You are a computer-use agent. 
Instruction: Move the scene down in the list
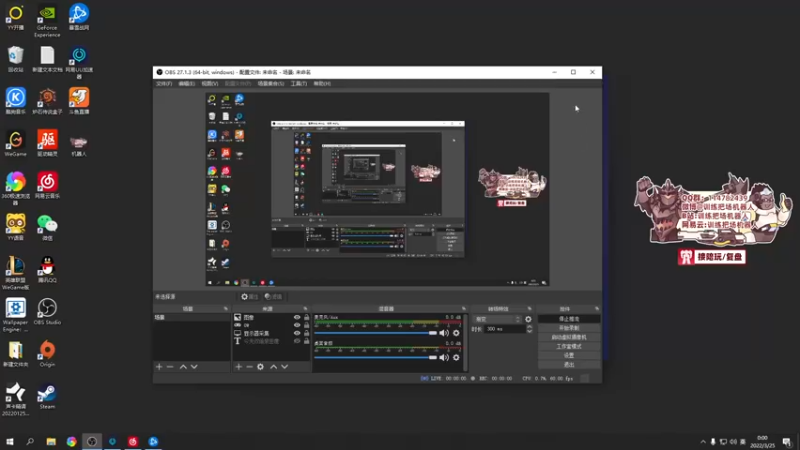click(194, 367)
